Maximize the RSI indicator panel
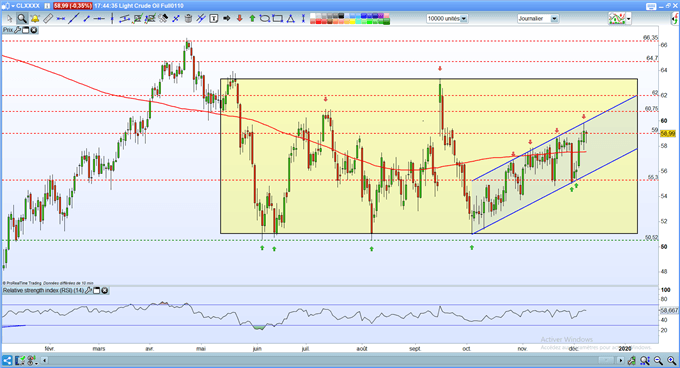Viewport: 680px width, 368px height. [x=97, y=290]
